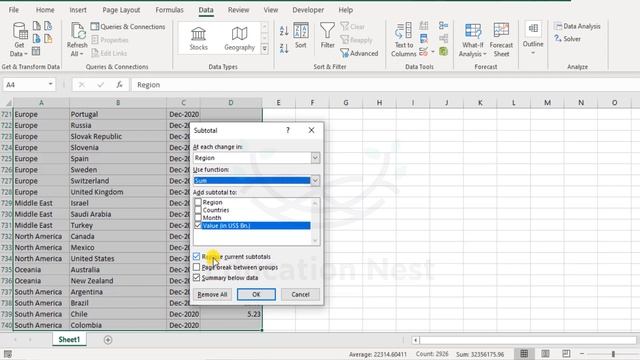640x360 pixels.
Task: Open the Developer tab
Action: pos(308,10)
